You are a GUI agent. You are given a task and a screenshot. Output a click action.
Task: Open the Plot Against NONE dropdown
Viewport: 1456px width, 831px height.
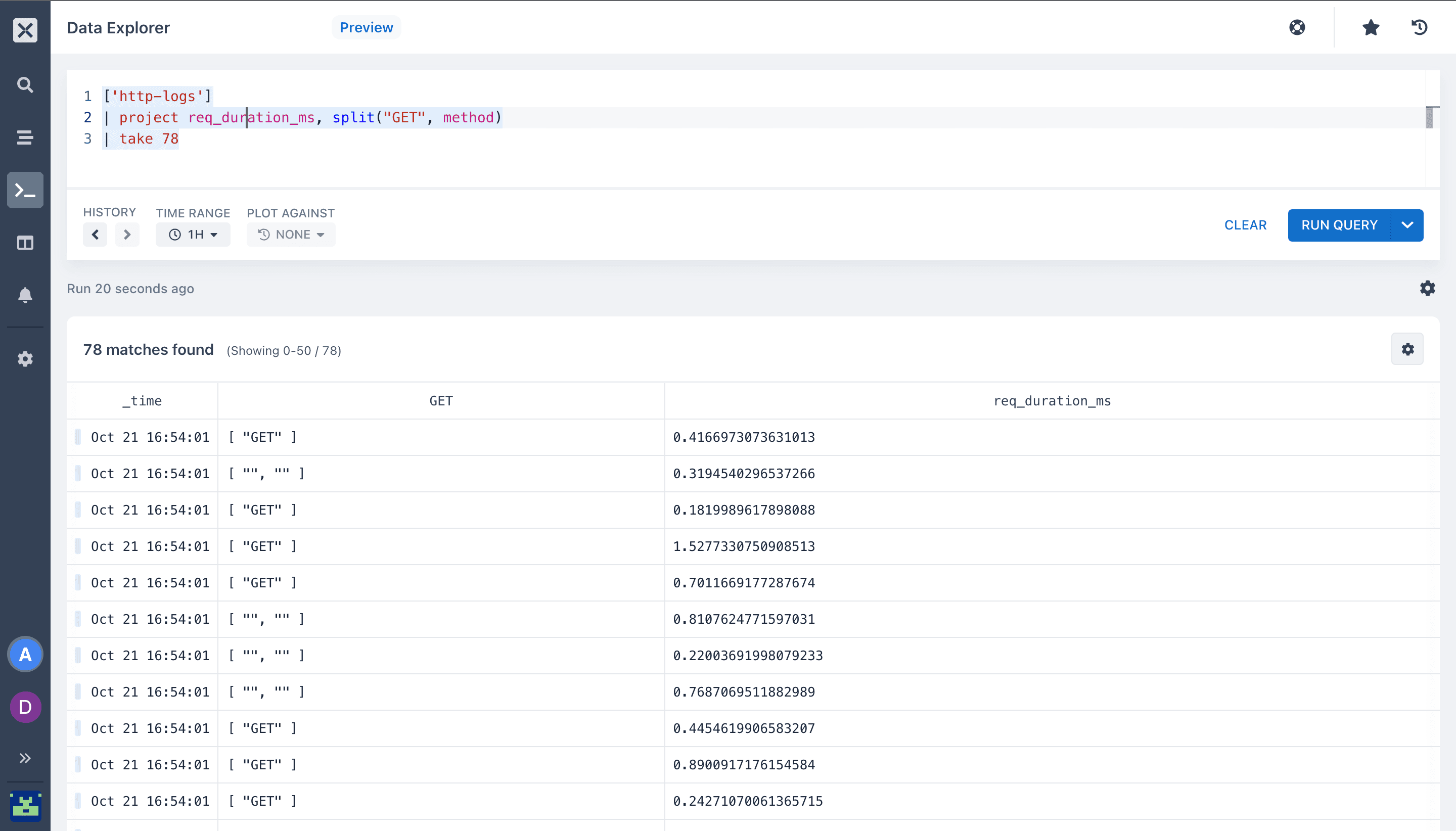coord(291,235)
